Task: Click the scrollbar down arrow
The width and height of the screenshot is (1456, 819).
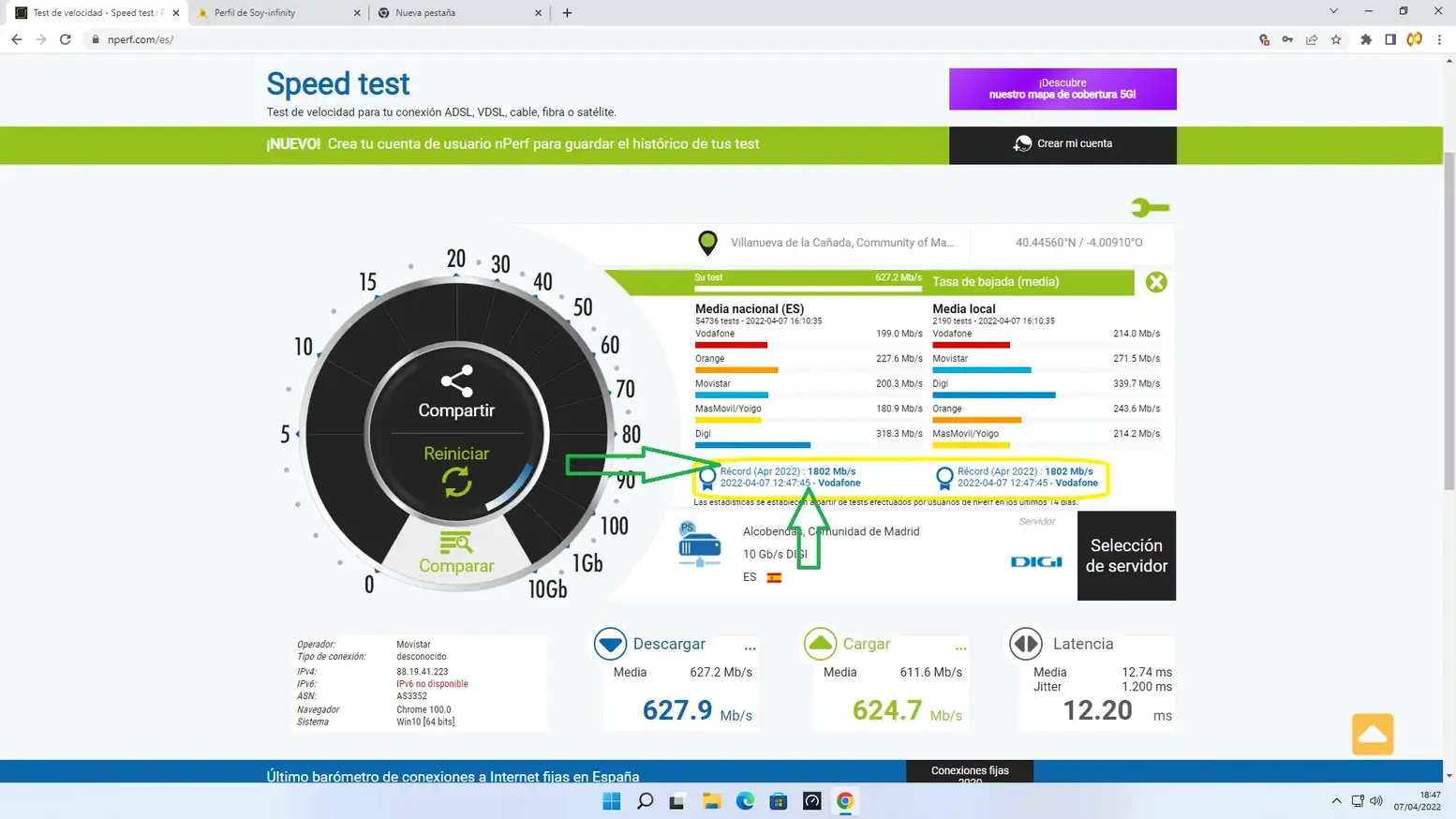Action: click(x=1449, y=775)
